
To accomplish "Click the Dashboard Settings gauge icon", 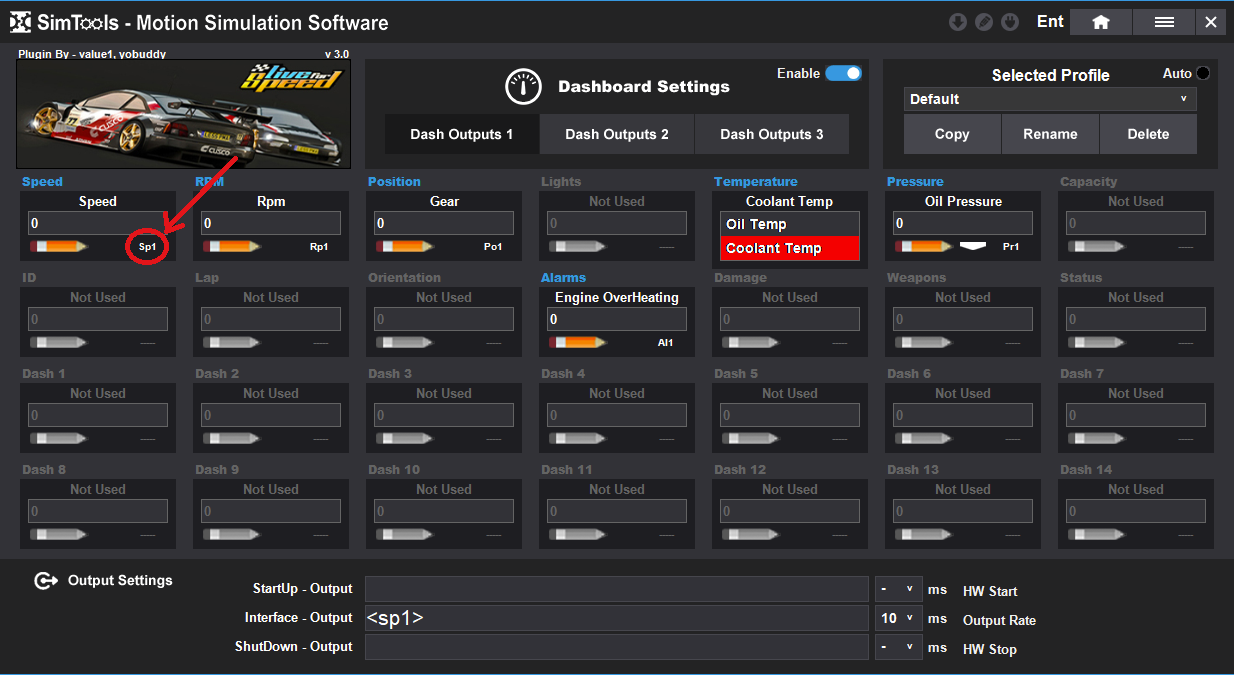I will (x=524, y=87).
